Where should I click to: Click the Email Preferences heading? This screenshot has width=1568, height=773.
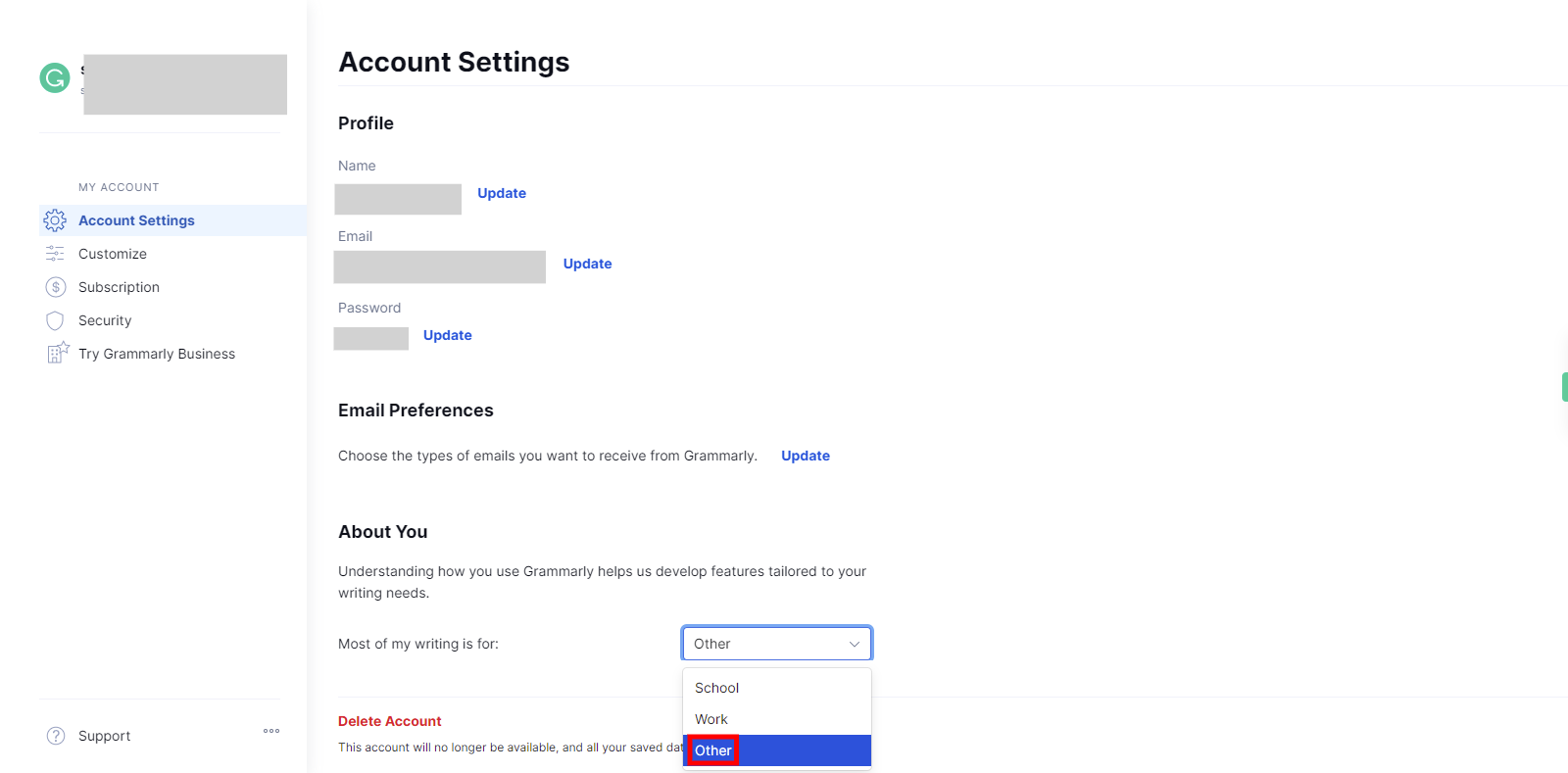[x=416, y=411]
